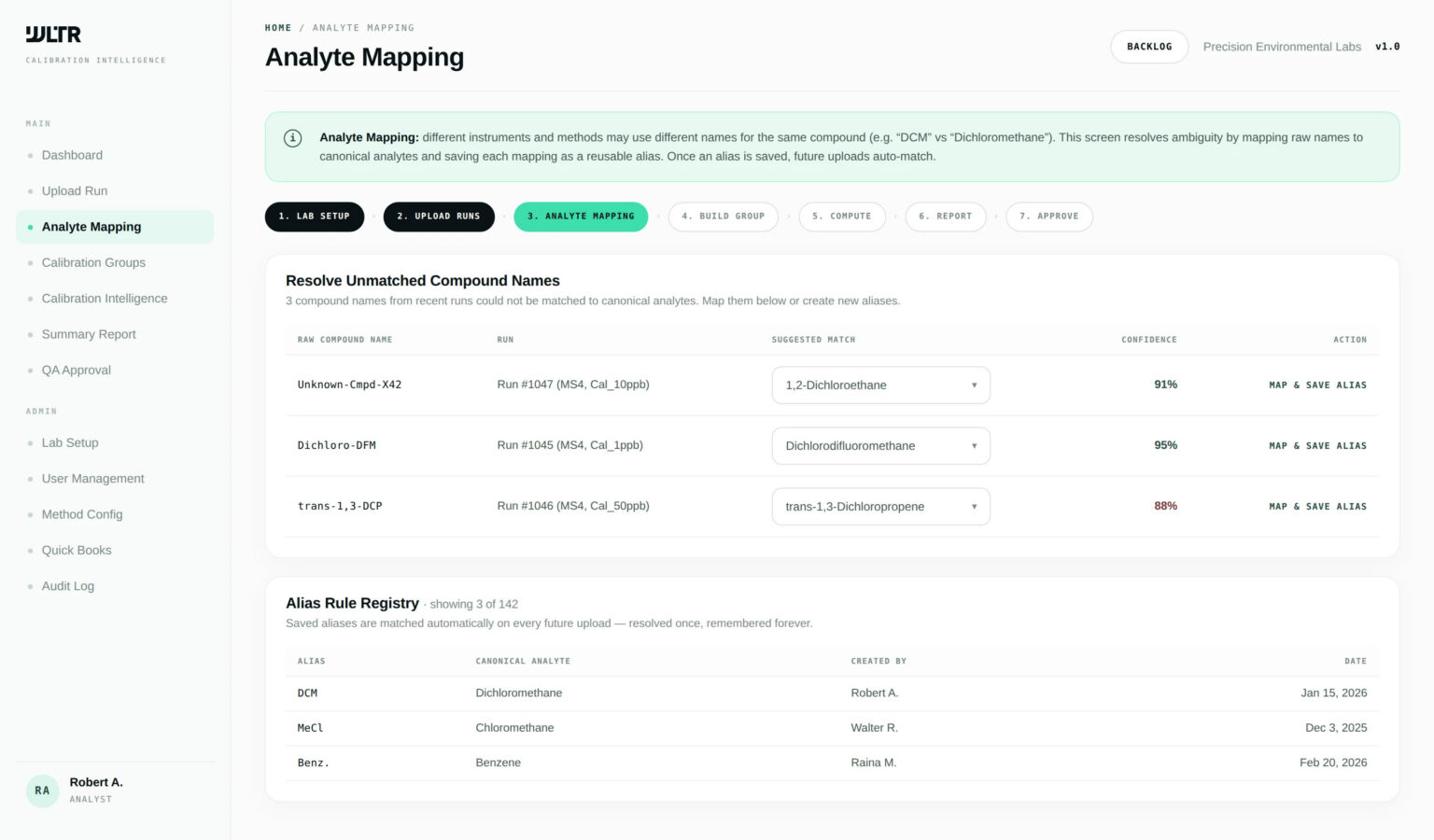1434x840 pixels.
Task: Go to step 6 Report
Action: (946, 217)
